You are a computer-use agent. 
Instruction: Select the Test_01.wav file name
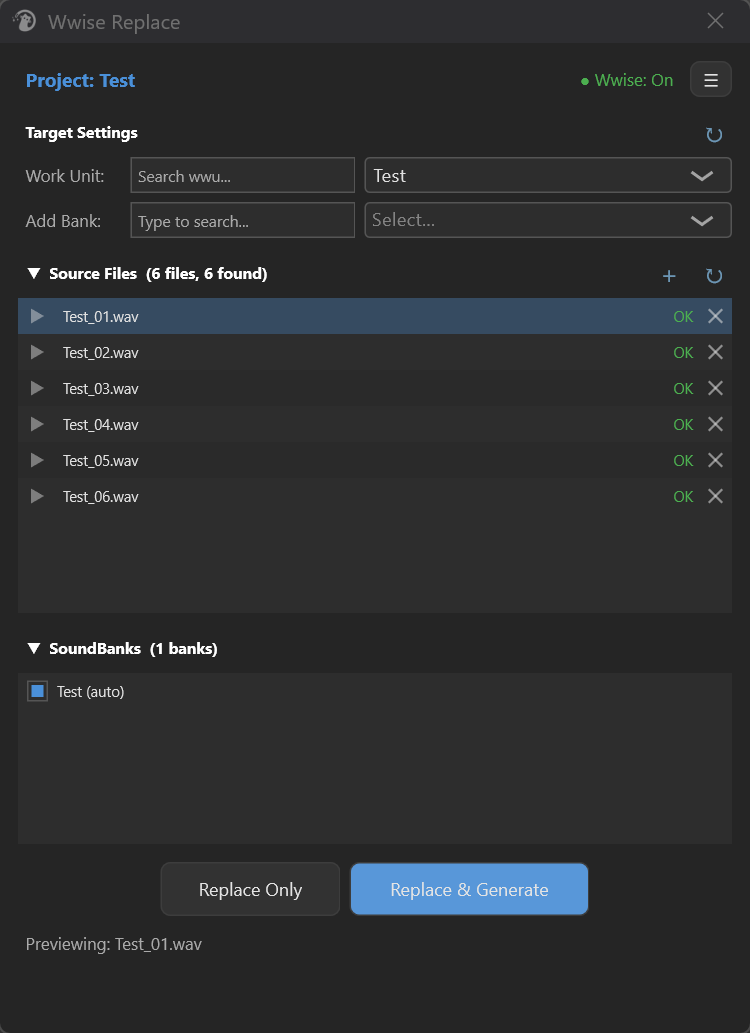pyautogui.click(x=101, y=317)
